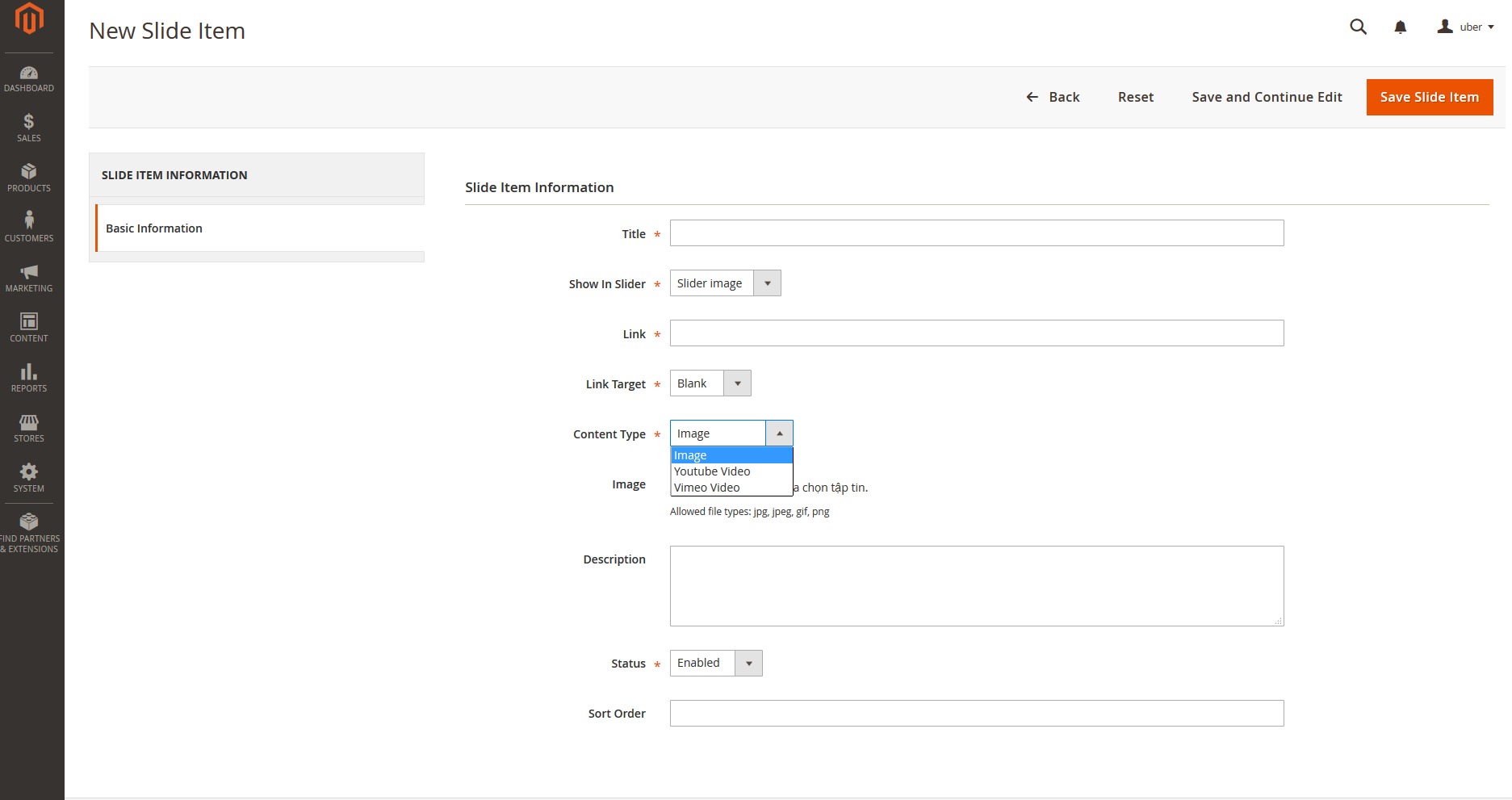Click the Description textarea resize handle
Screen dimensions: 1512x800
(1278, 621)
